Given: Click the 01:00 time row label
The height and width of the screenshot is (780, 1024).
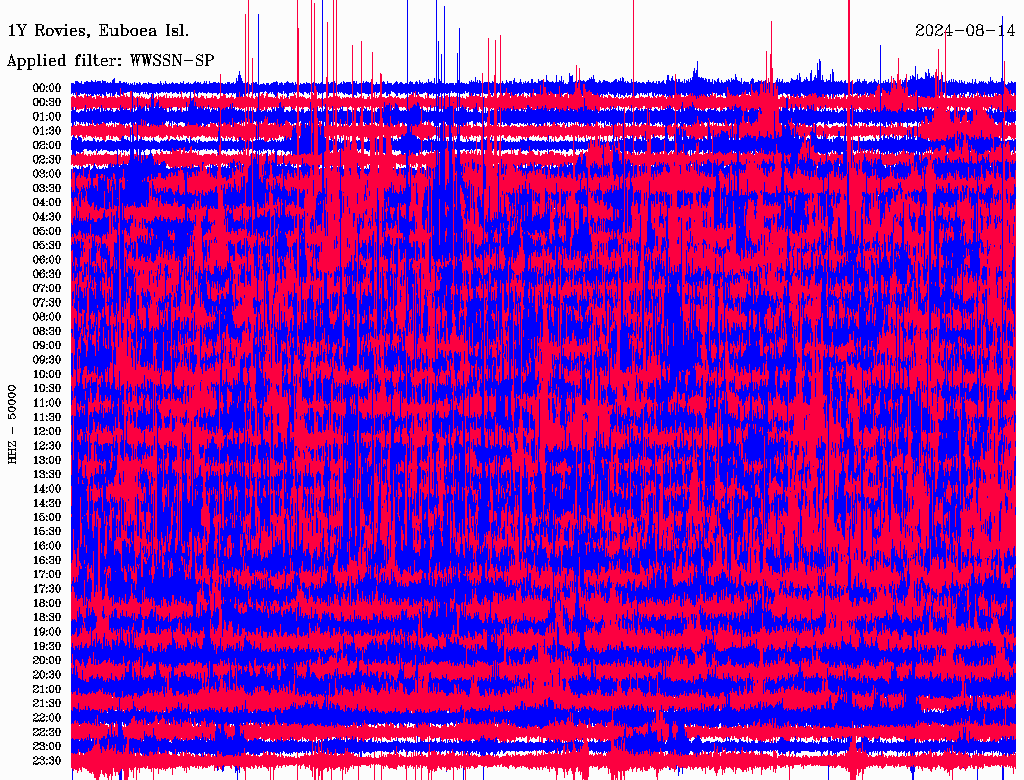Looking at the screenshot, I should (x=48, y=117).
